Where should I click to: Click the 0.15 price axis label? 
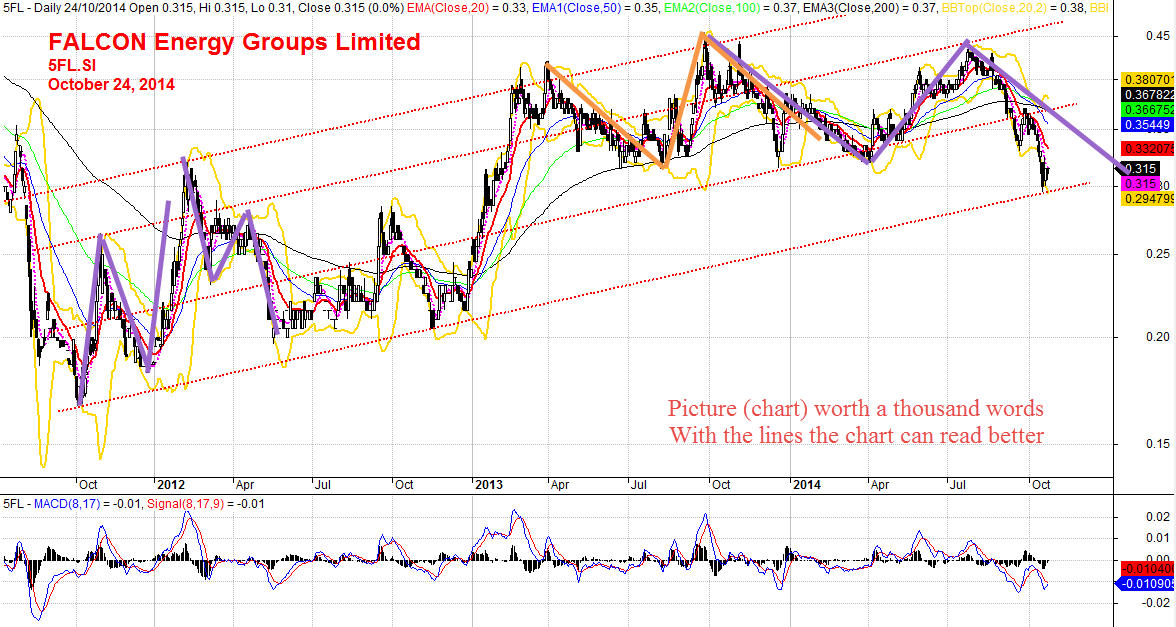1157,444
